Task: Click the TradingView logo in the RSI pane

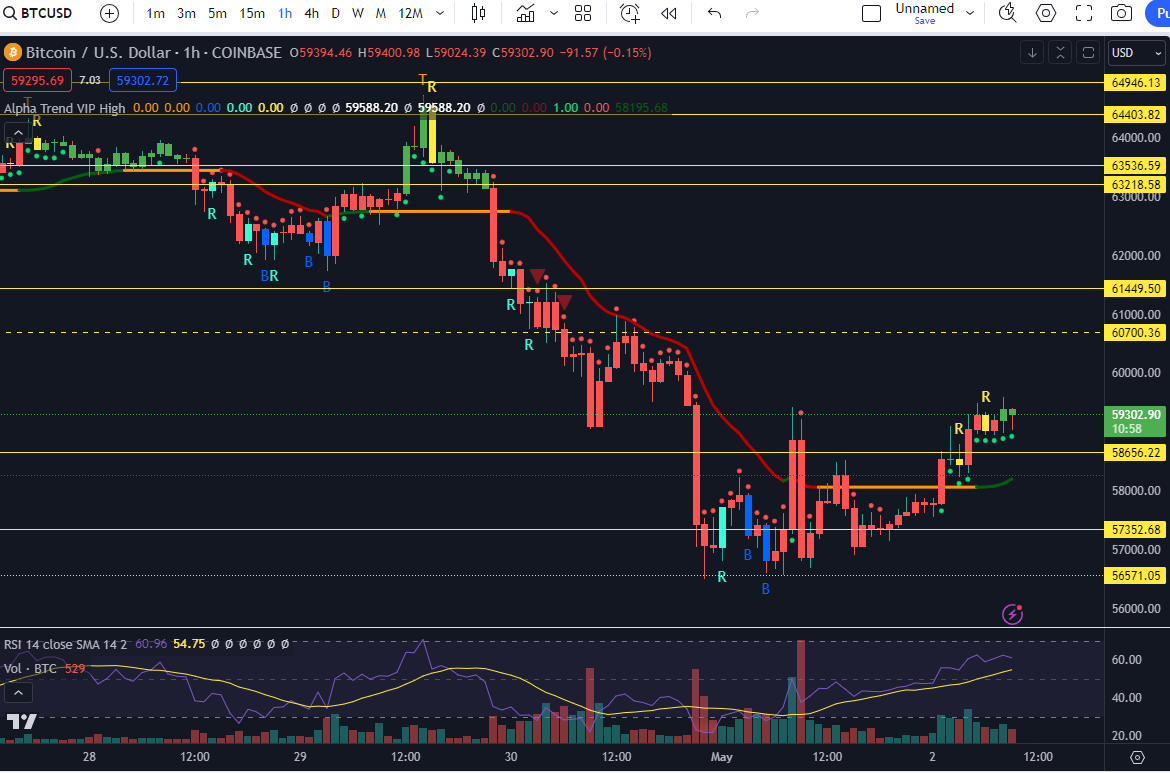Action: (22, 722)
